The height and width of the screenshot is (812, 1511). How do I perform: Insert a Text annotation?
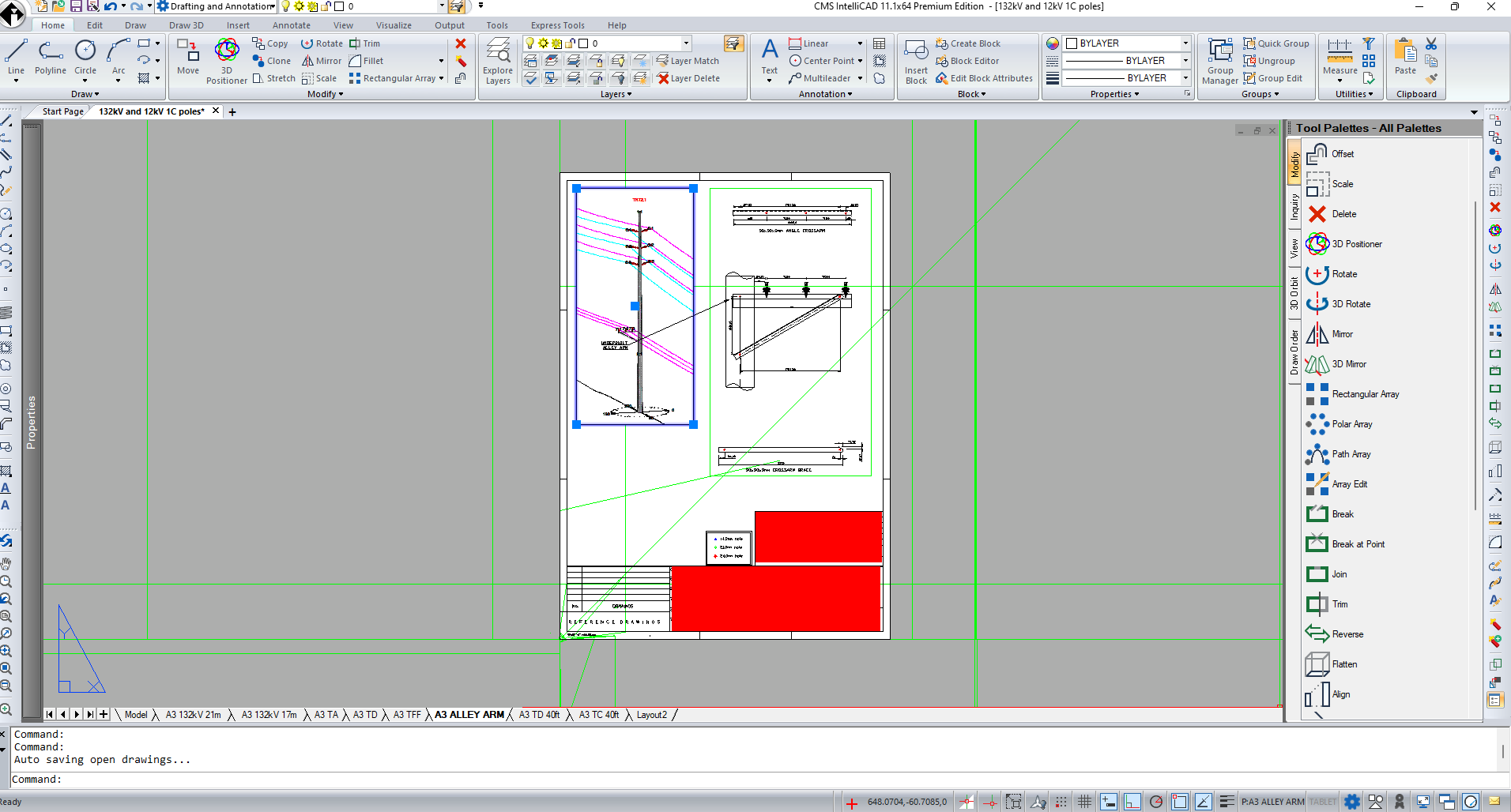770,58
